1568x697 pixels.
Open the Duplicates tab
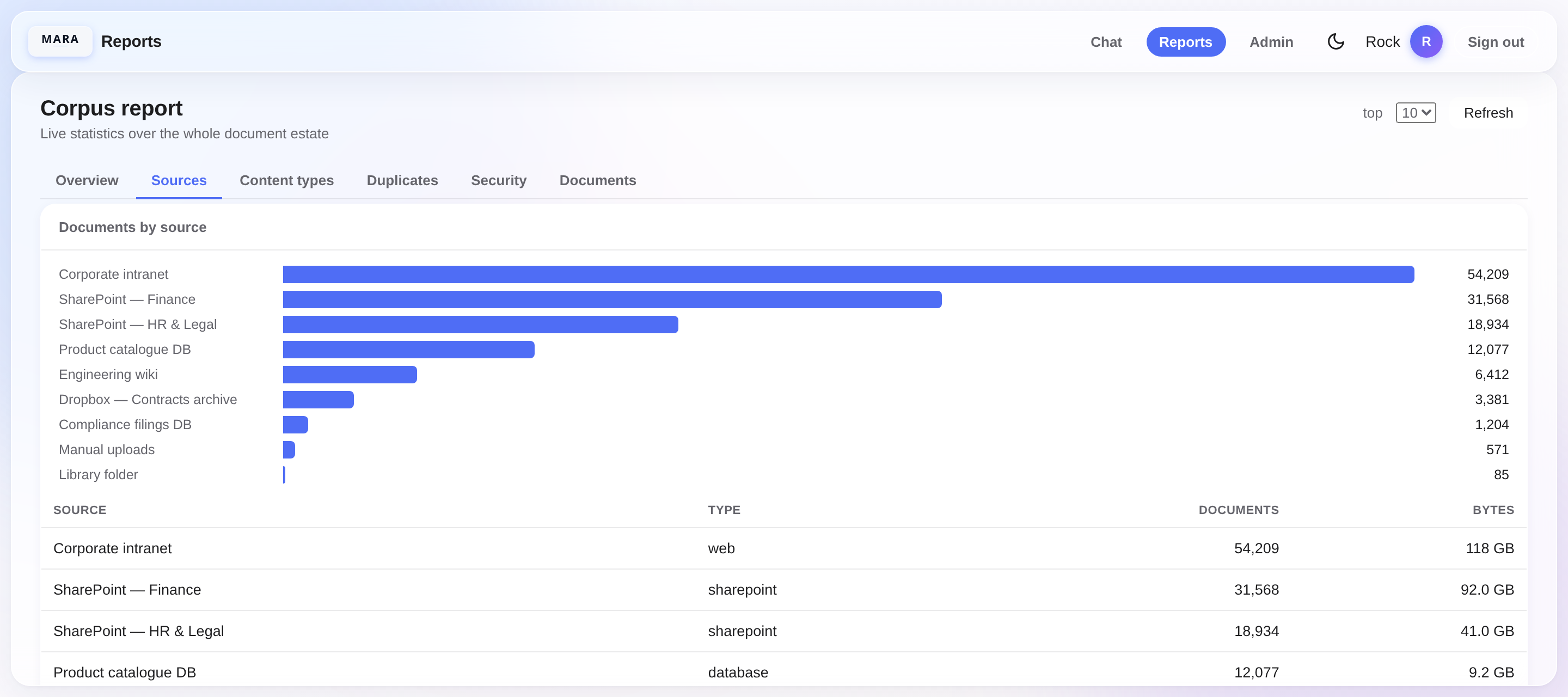[x=402, y=180]
